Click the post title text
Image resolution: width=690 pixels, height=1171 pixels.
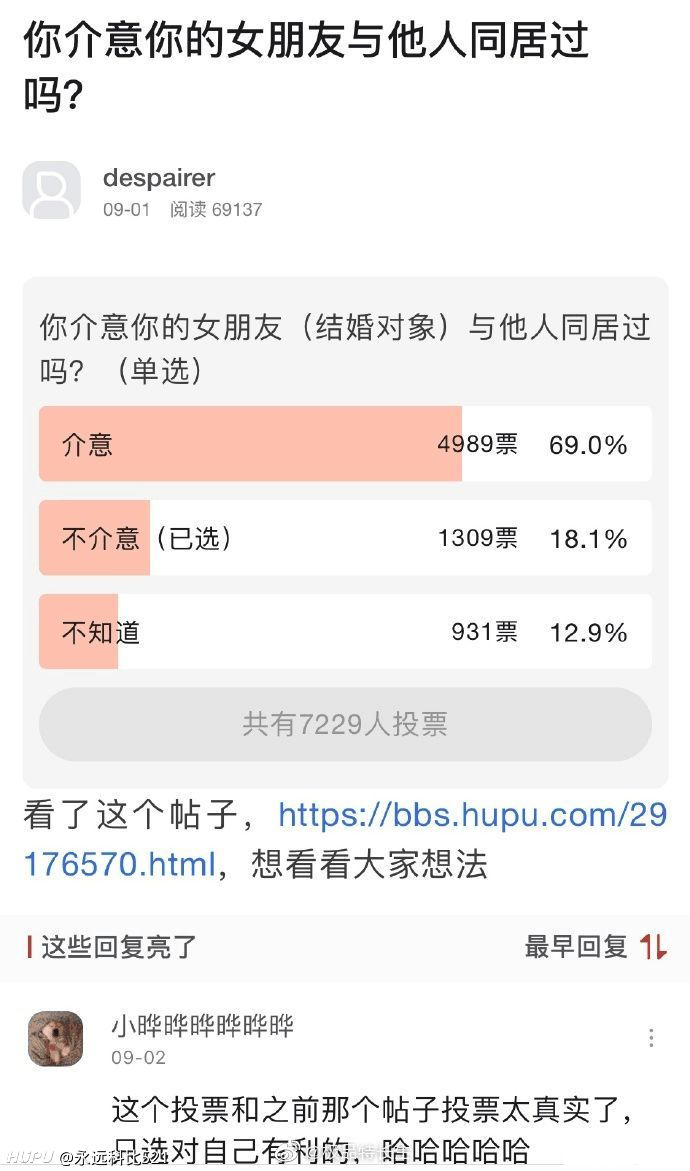pyautogui.click(x=306, y=67)
